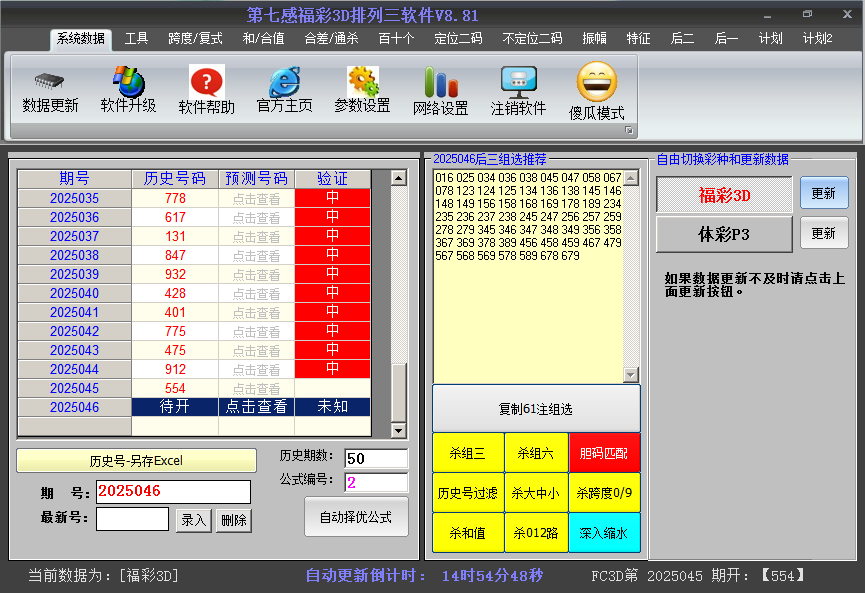
Task: Open the 后一 tab
Action: click(x=726, y=39)
